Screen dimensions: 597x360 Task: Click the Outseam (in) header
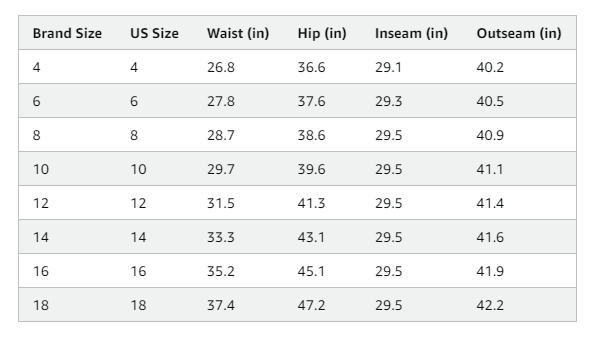pos(519,33)
